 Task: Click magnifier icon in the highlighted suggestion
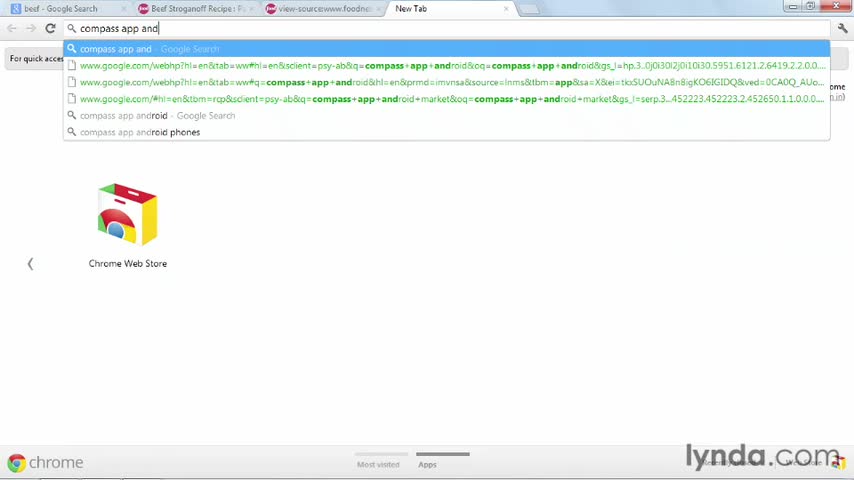[x=71, y=48]
